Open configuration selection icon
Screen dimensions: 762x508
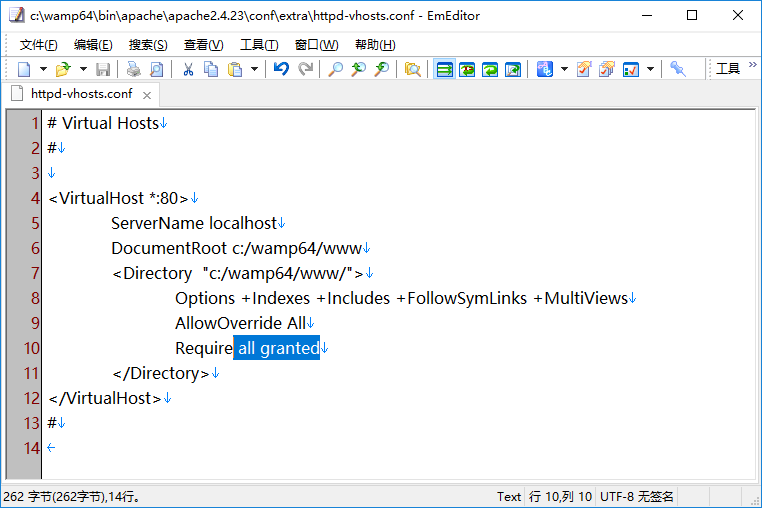point(545,70)
